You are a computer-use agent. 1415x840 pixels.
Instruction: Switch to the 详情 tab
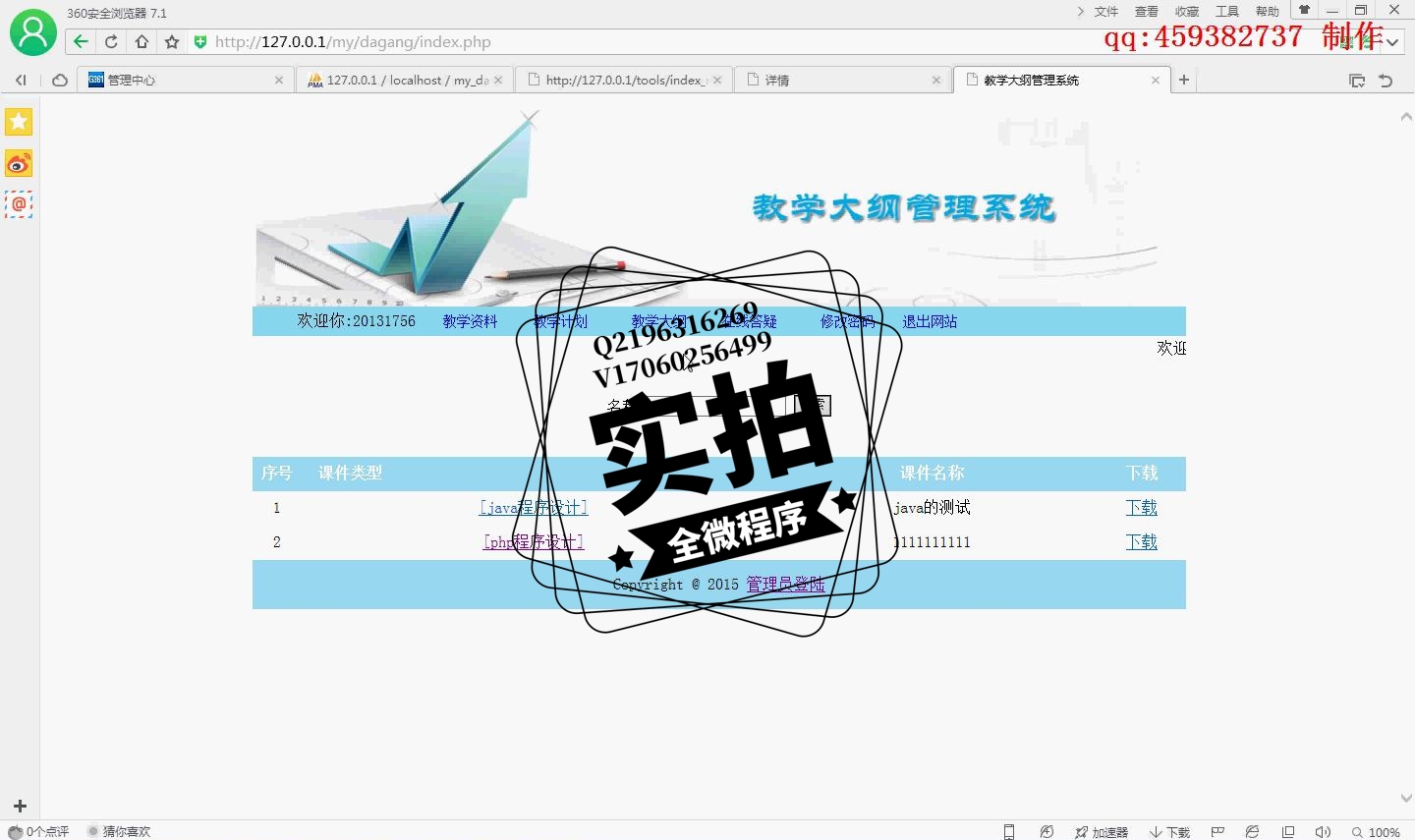pos(843,80)
